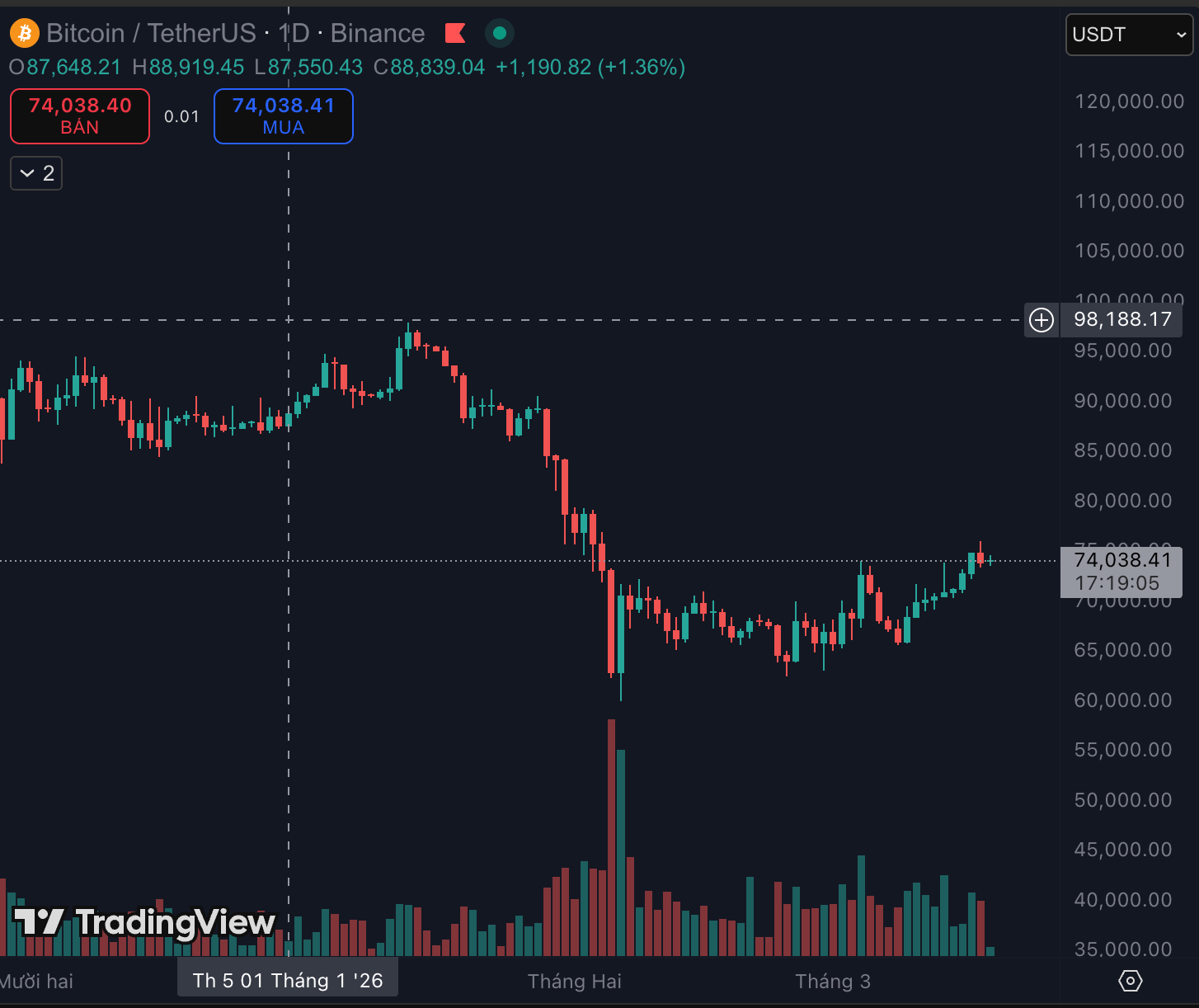
Task: Click the Tháng Hai time axis label
Action: pyautogui.click(x=575, y=981)
